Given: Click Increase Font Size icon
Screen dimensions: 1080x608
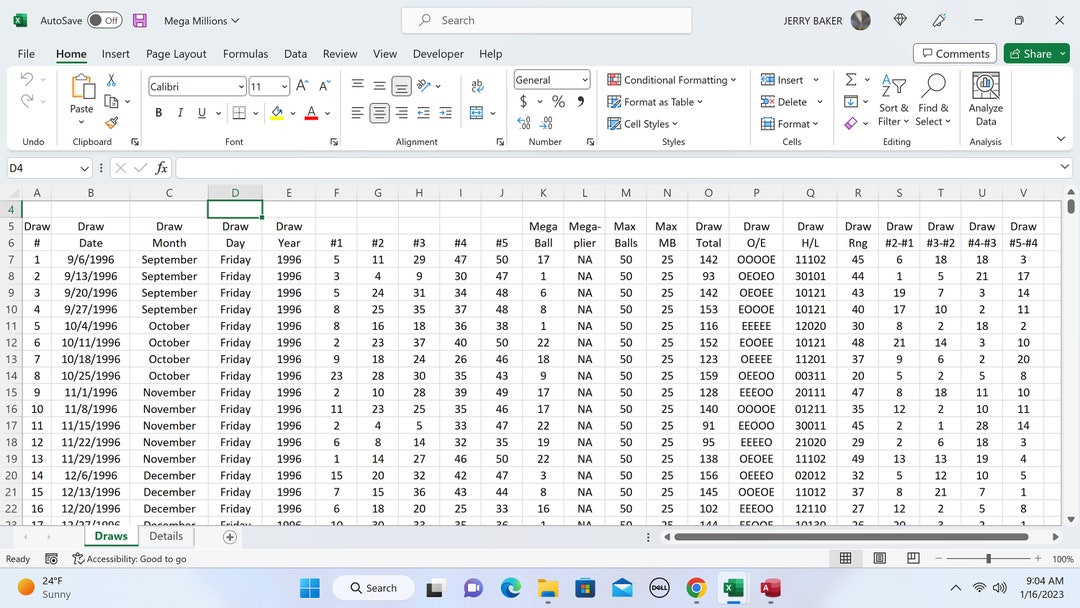Looking at the screenshot, I should [302, 86].
